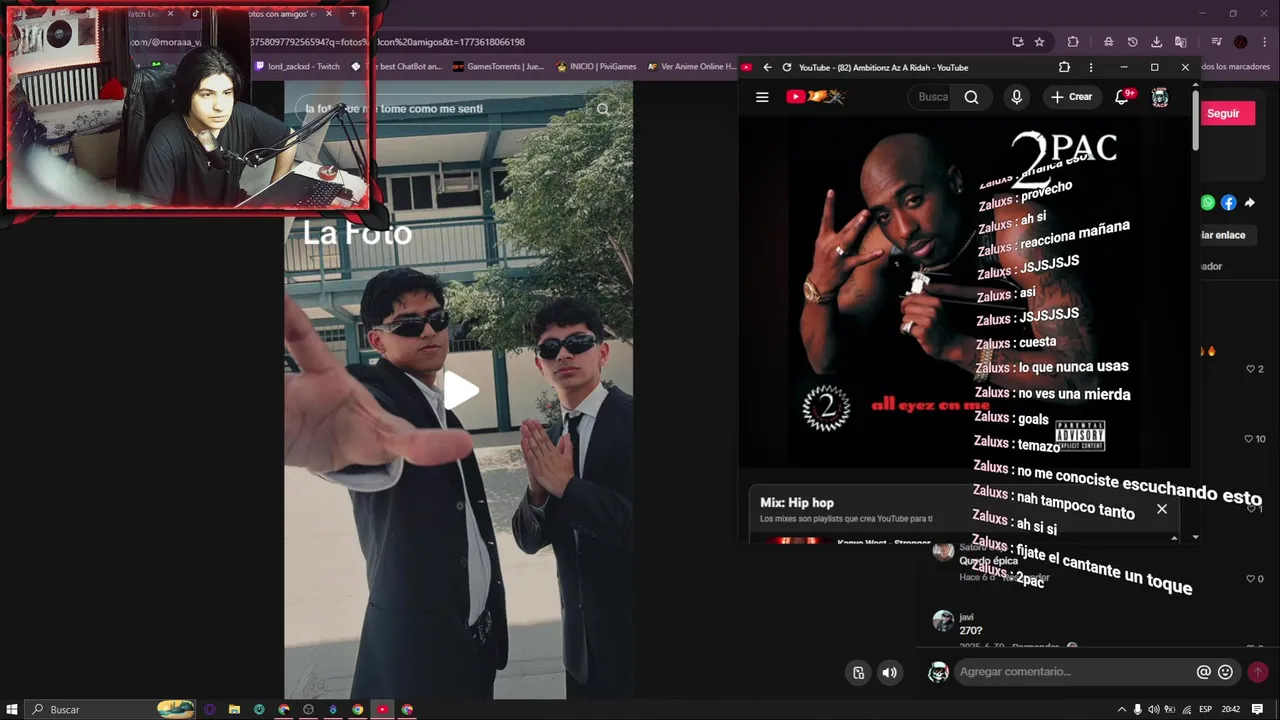The width and height of the screenshot is (1280, 720).
Task: Follow the creator with Seguir button
Action: (x=1223, y=113)
